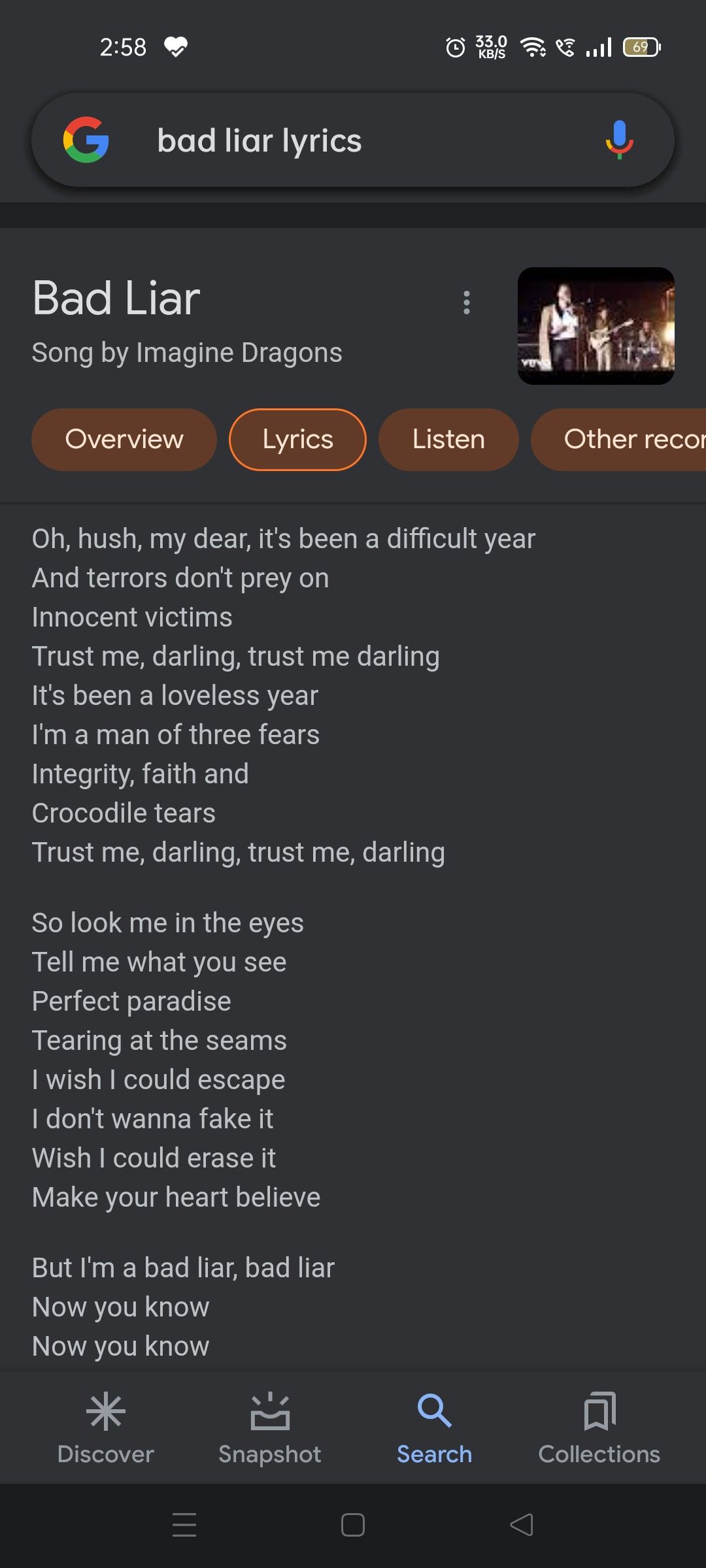Viewport: 706px width, 1568px height.
Task: Tap the Wi-Fi status icon
Action: point(533,47)
